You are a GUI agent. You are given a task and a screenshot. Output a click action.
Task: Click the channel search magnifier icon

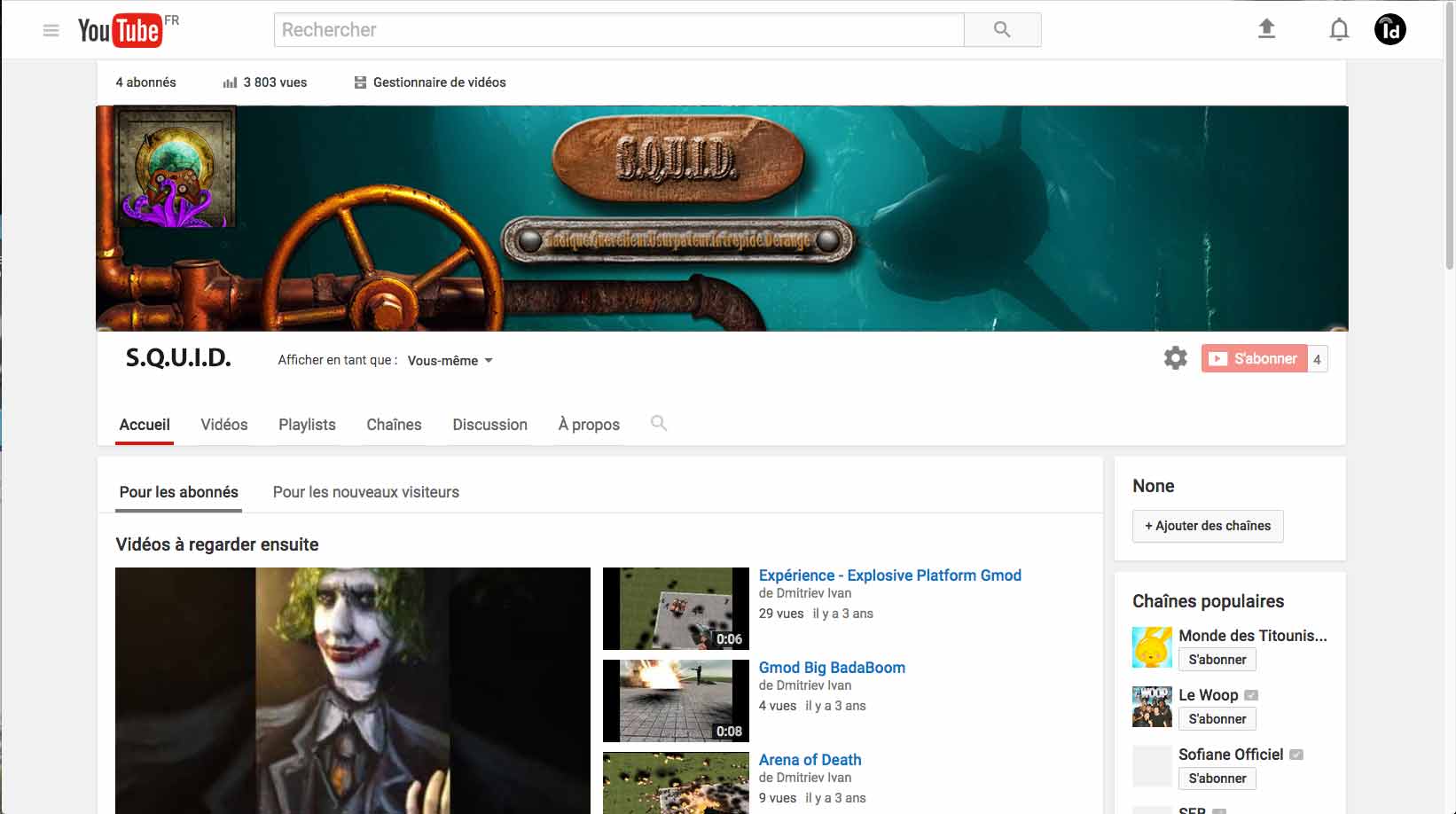coord(658,424)
